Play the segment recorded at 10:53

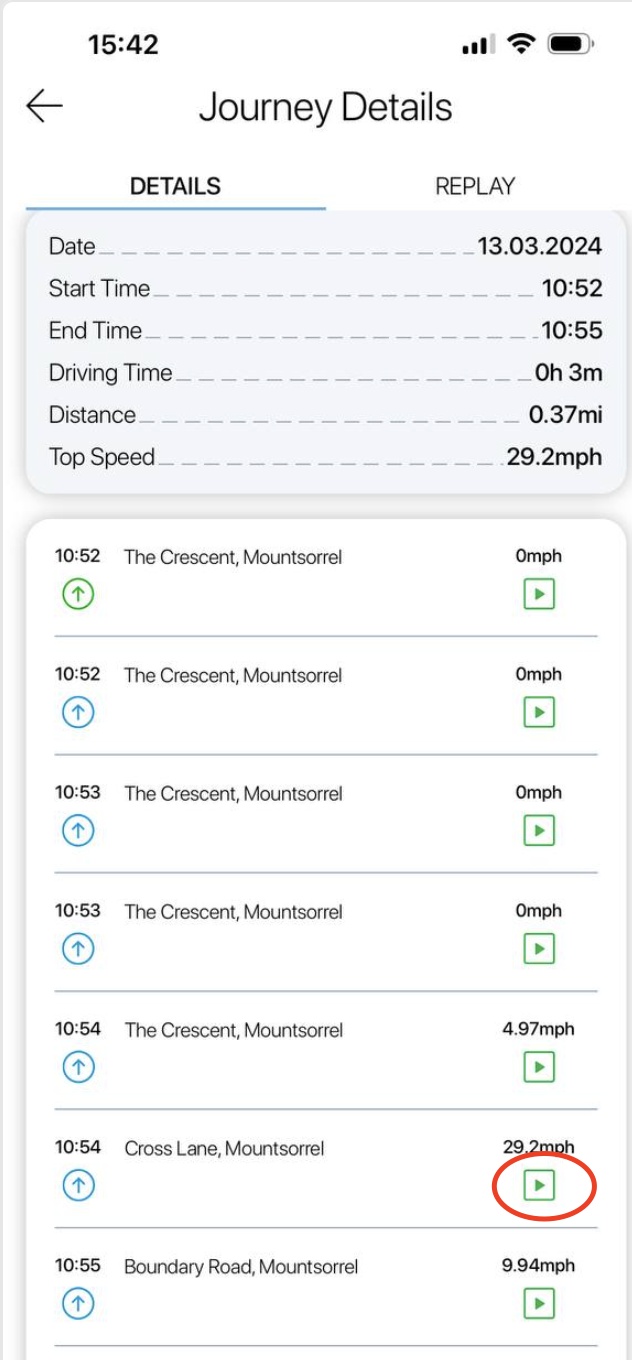pyautogui.click(x=540, y=830)
